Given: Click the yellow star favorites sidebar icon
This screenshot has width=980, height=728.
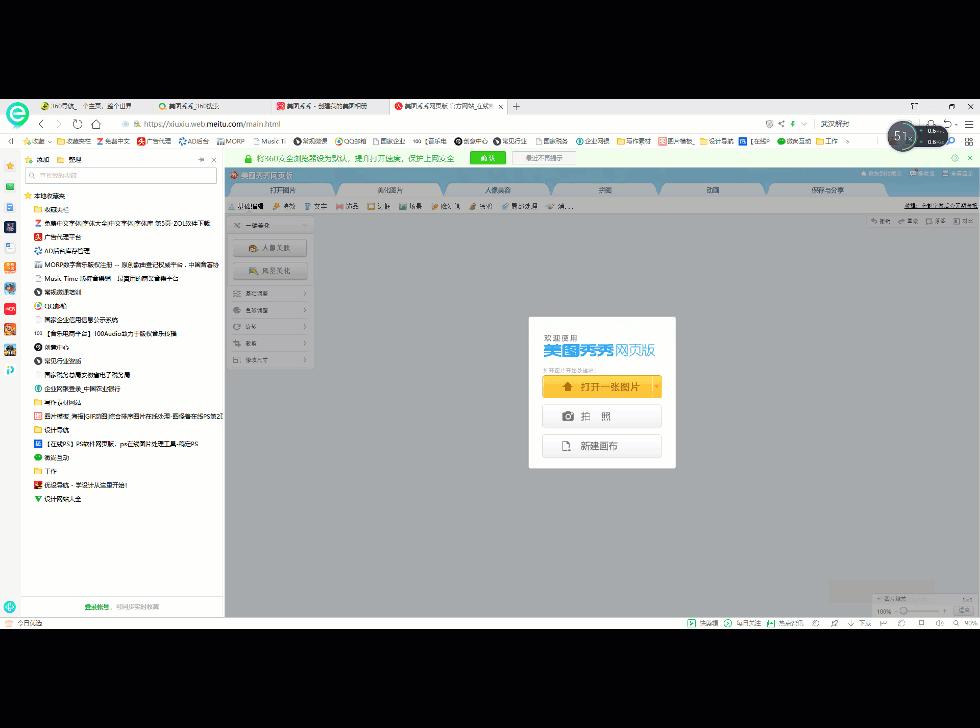Looking at the screenshot, I should [x=10, y=166].
